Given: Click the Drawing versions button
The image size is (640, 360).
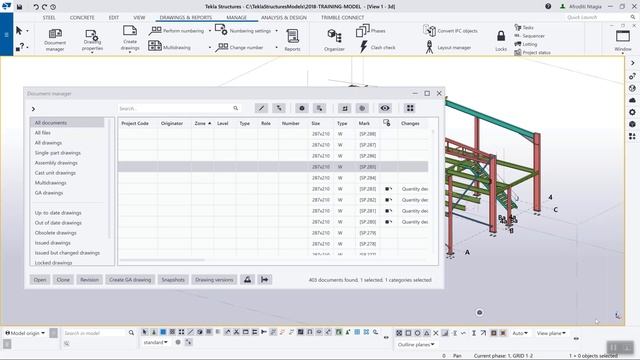Looking at the screenshot, I should point(214,280).
